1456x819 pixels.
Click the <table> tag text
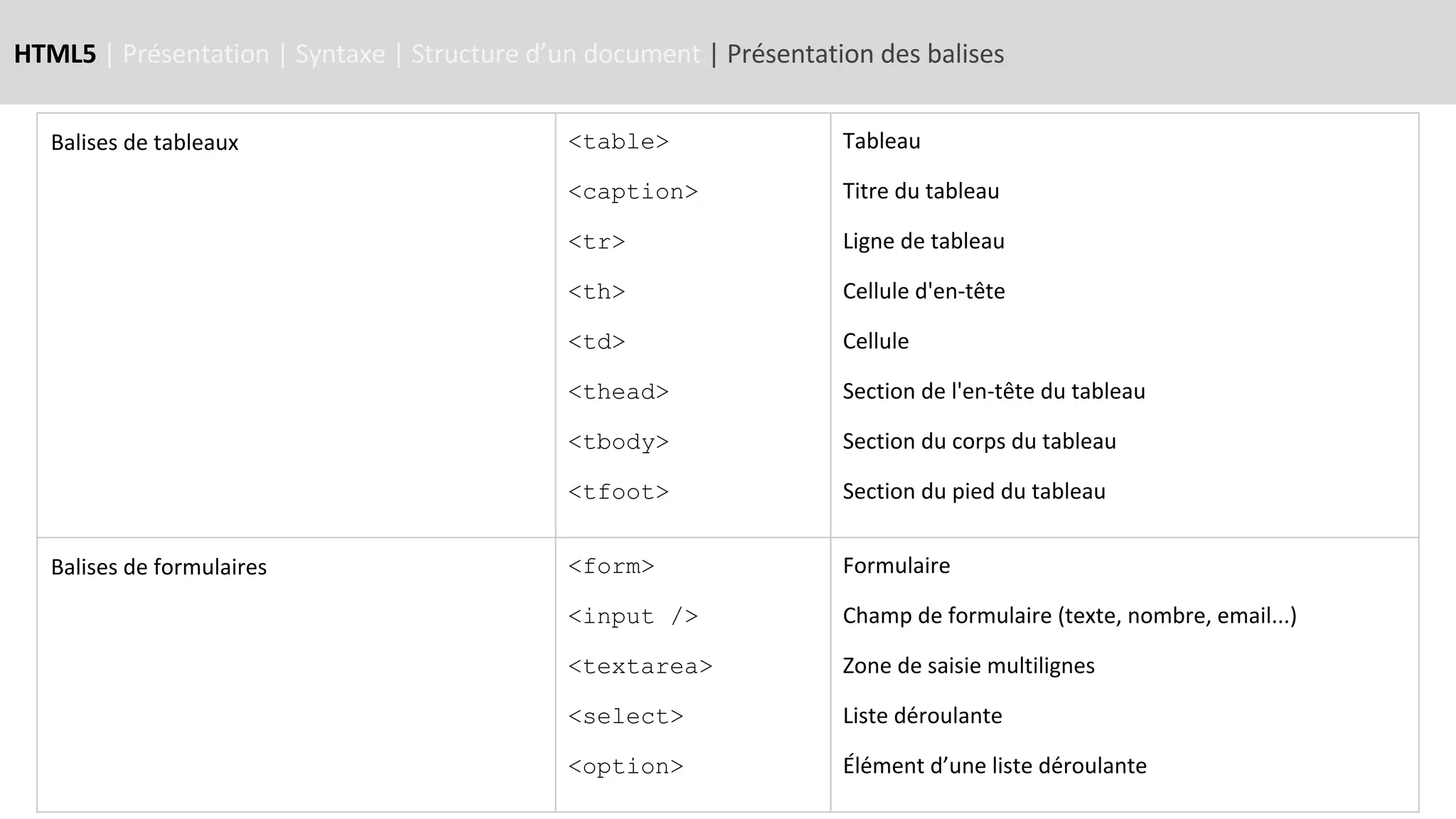[x=619, y=142]
